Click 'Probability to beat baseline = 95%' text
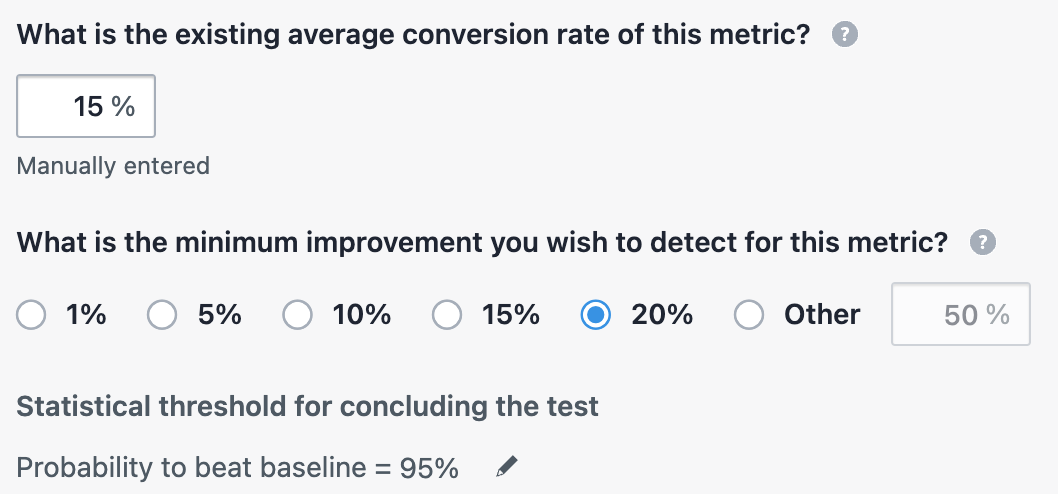Viewport: 1058px width, 494px height. point(238,467)
